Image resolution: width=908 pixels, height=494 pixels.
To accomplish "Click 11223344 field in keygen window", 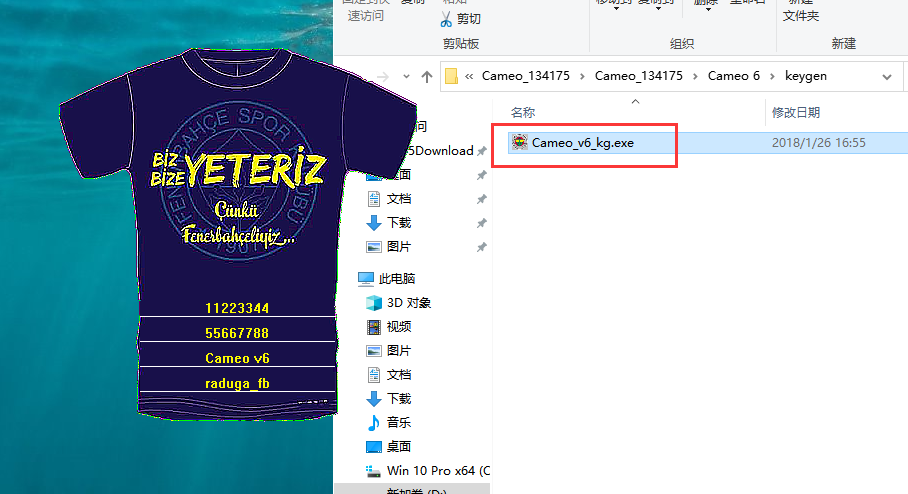I will (x=237, y=308).
